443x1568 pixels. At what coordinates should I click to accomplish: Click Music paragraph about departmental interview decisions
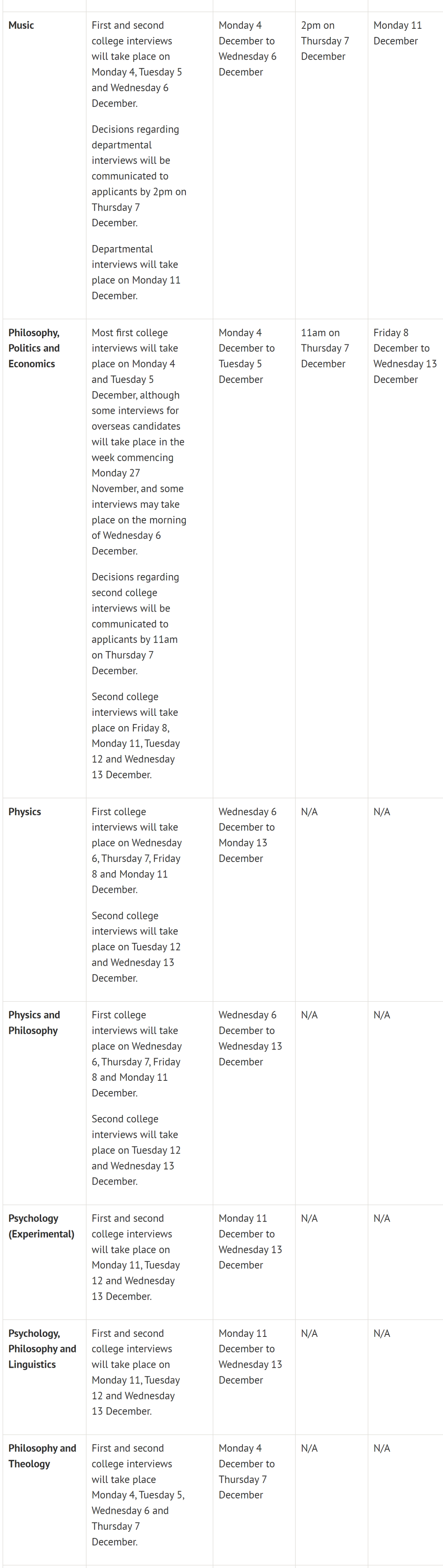139,176
